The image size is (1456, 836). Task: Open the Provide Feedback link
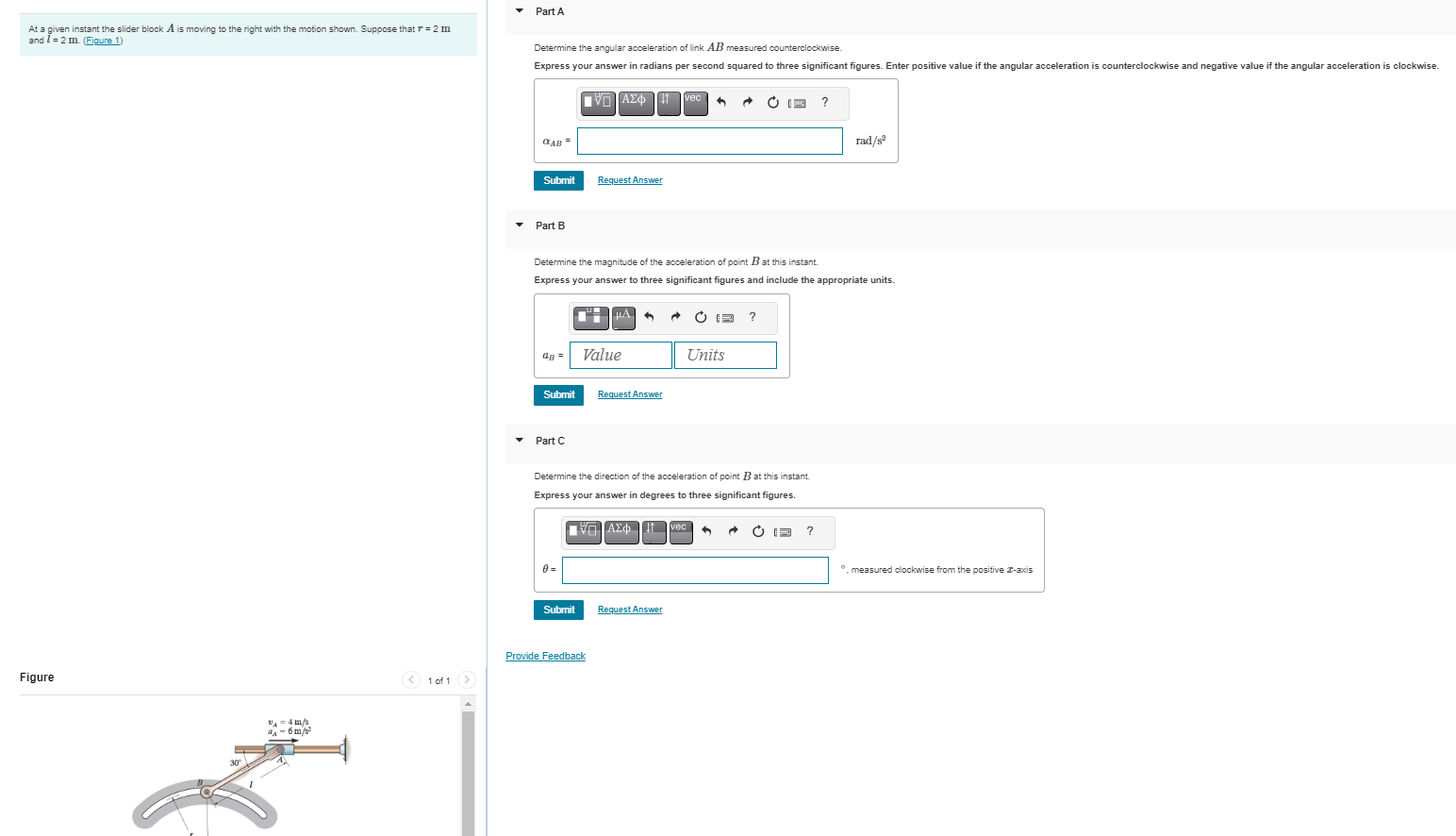pos(545,656)
